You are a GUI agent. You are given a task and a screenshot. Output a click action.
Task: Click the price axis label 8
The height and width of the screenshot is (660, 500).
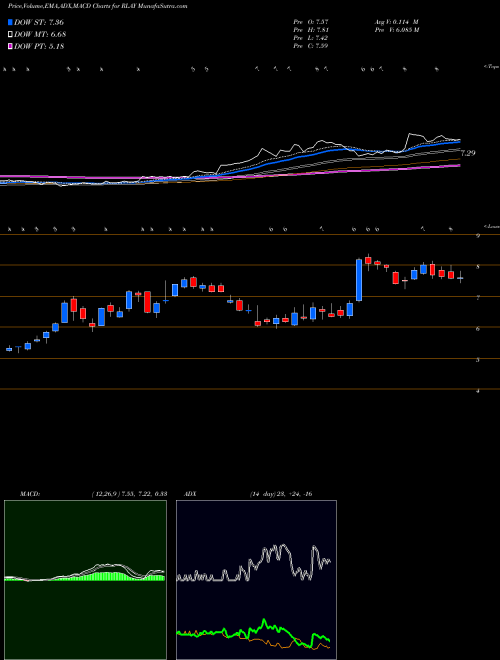point(478,267)
